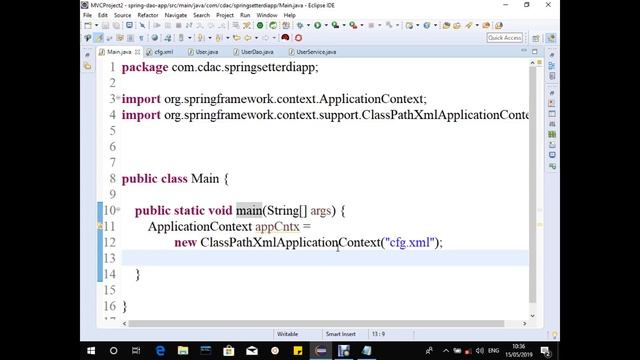
Task: Click the New Java Package icon
Action: tap(409, 25)
